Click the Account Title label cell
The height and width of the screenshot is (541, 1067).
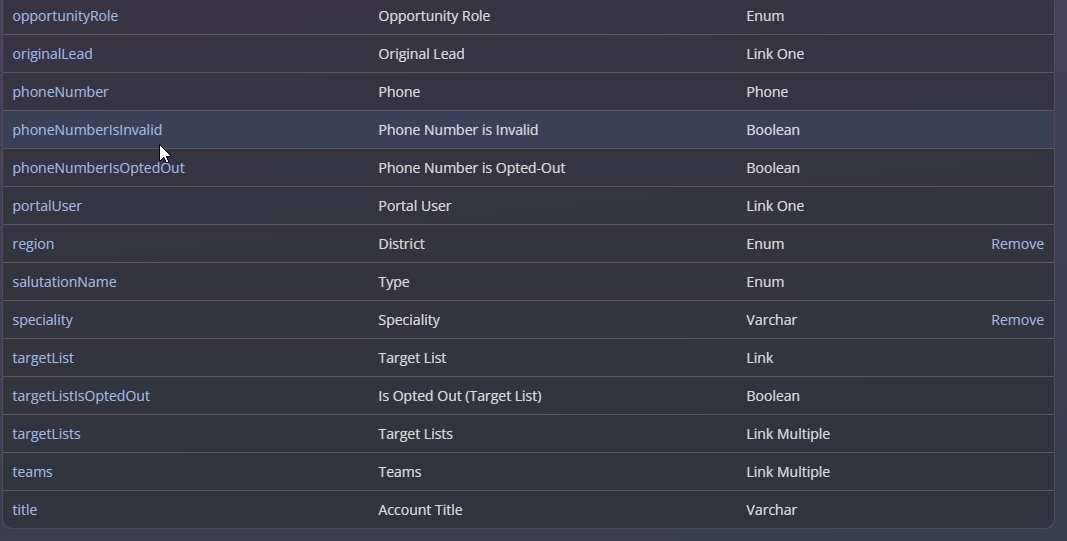(421, 510)
